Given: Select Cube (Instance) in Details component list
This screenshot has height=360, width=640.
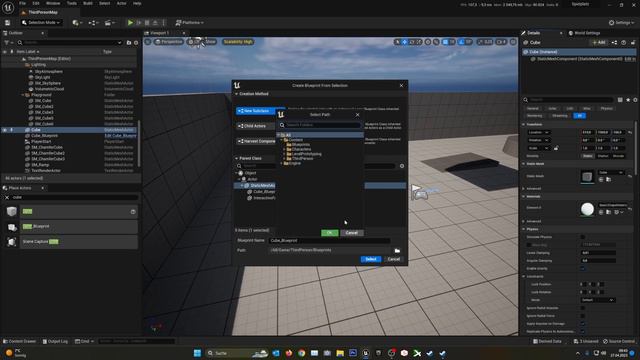Looking at the screenshot, I should point(579,52).
